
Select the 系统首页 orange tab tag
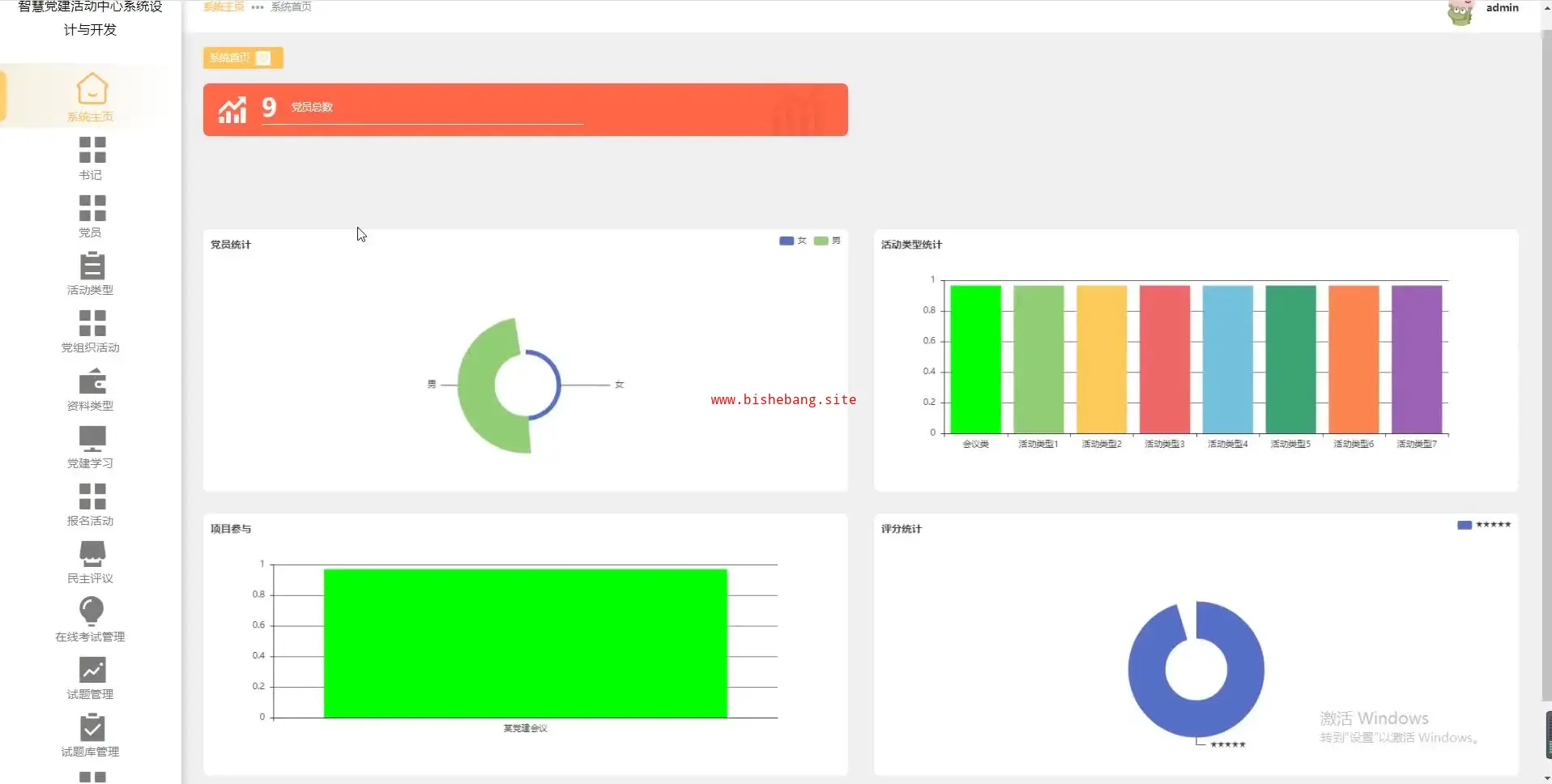[243, 58]
